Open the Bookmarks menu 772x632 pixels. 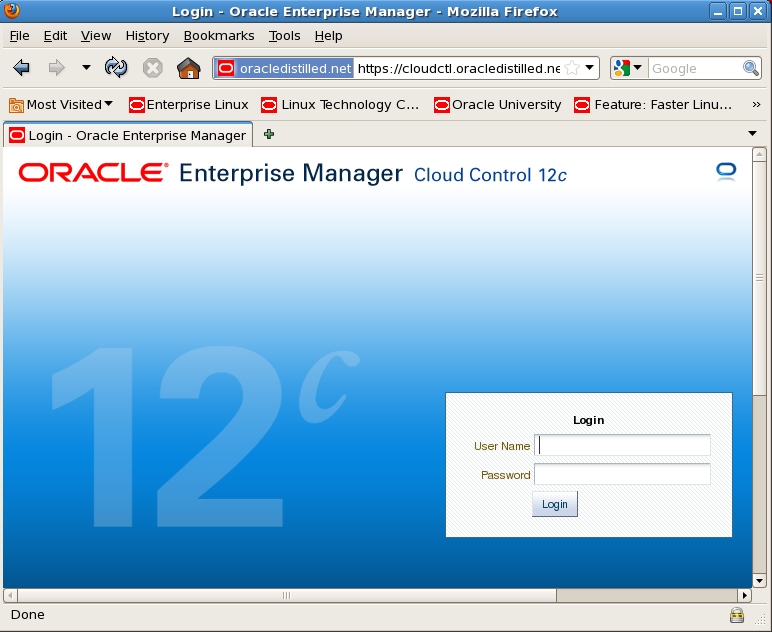219,36
